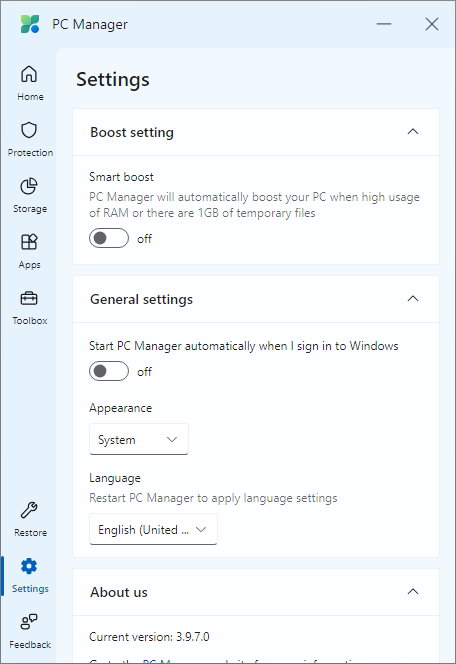
Task: Click the 'Appearance' label
Action: [121, 408]
